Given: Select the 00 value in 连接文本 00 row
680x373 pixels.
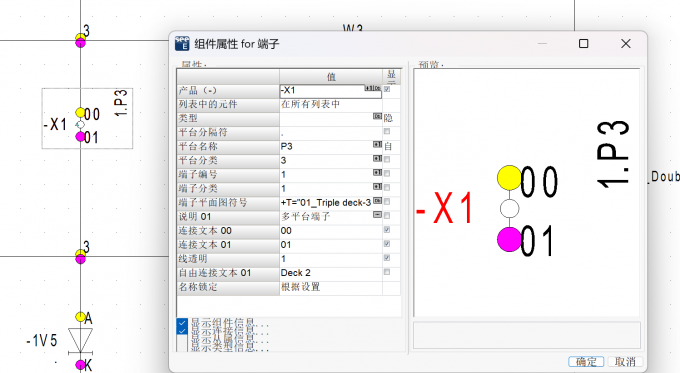Looking at the screenshot, I should tap(331, 231).
